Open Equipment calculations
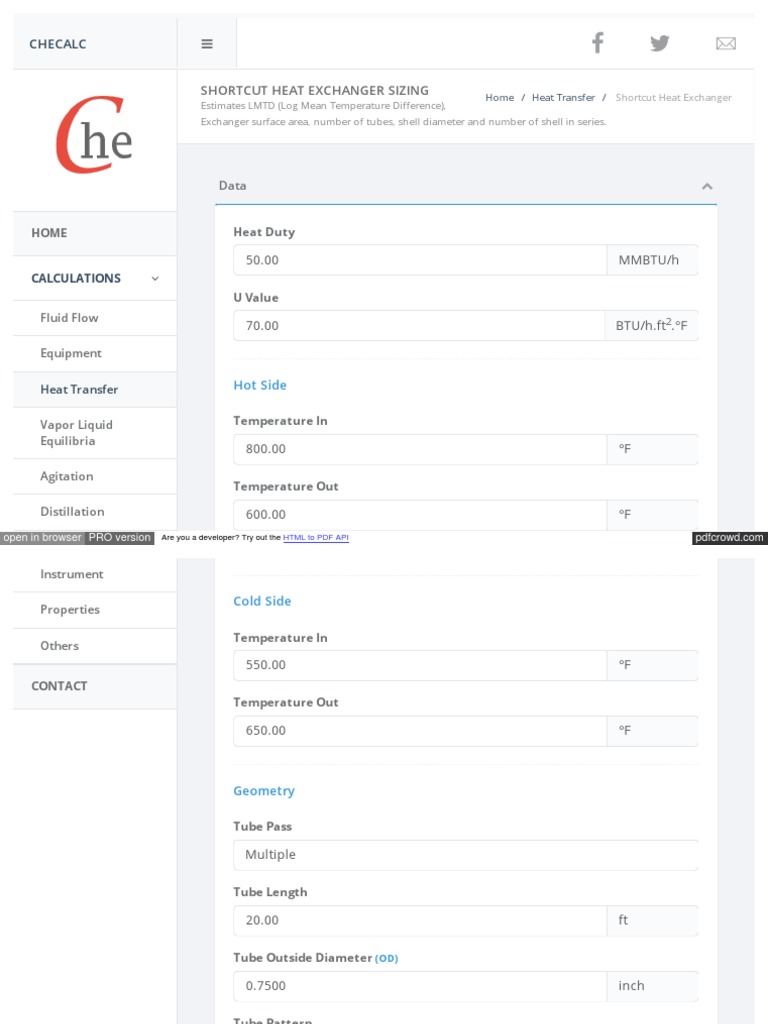 95,353
